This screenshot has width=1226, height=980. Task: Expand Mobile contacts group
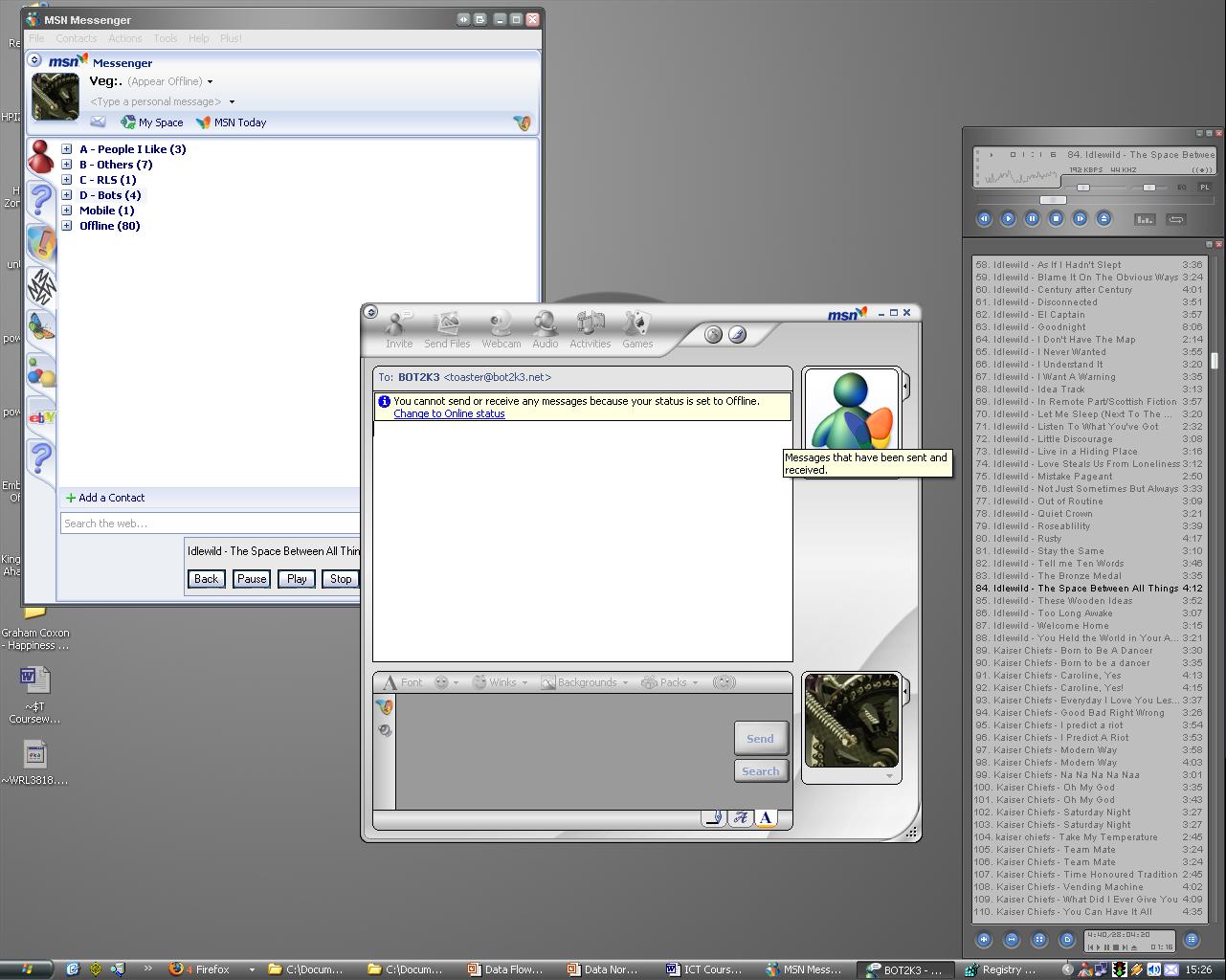[67, 211]
